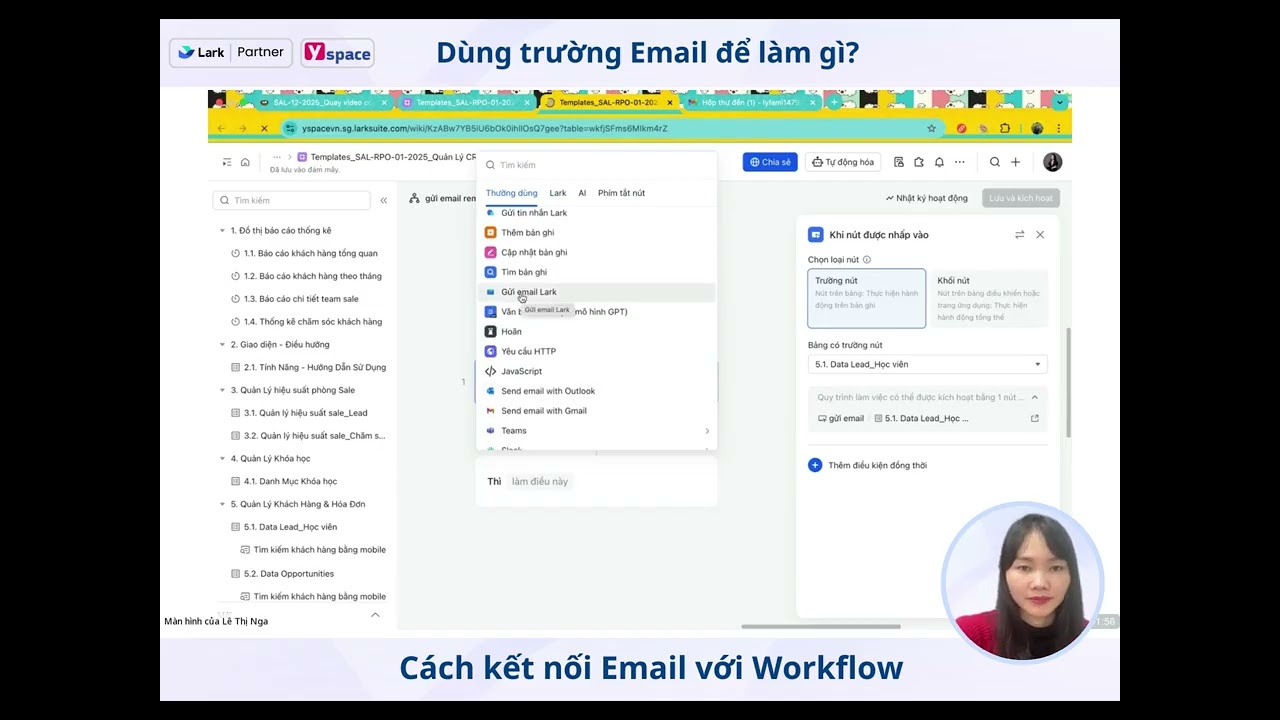Open a new browser tab
Viewport: 1280px width, 720px height.
pos(834,102)
